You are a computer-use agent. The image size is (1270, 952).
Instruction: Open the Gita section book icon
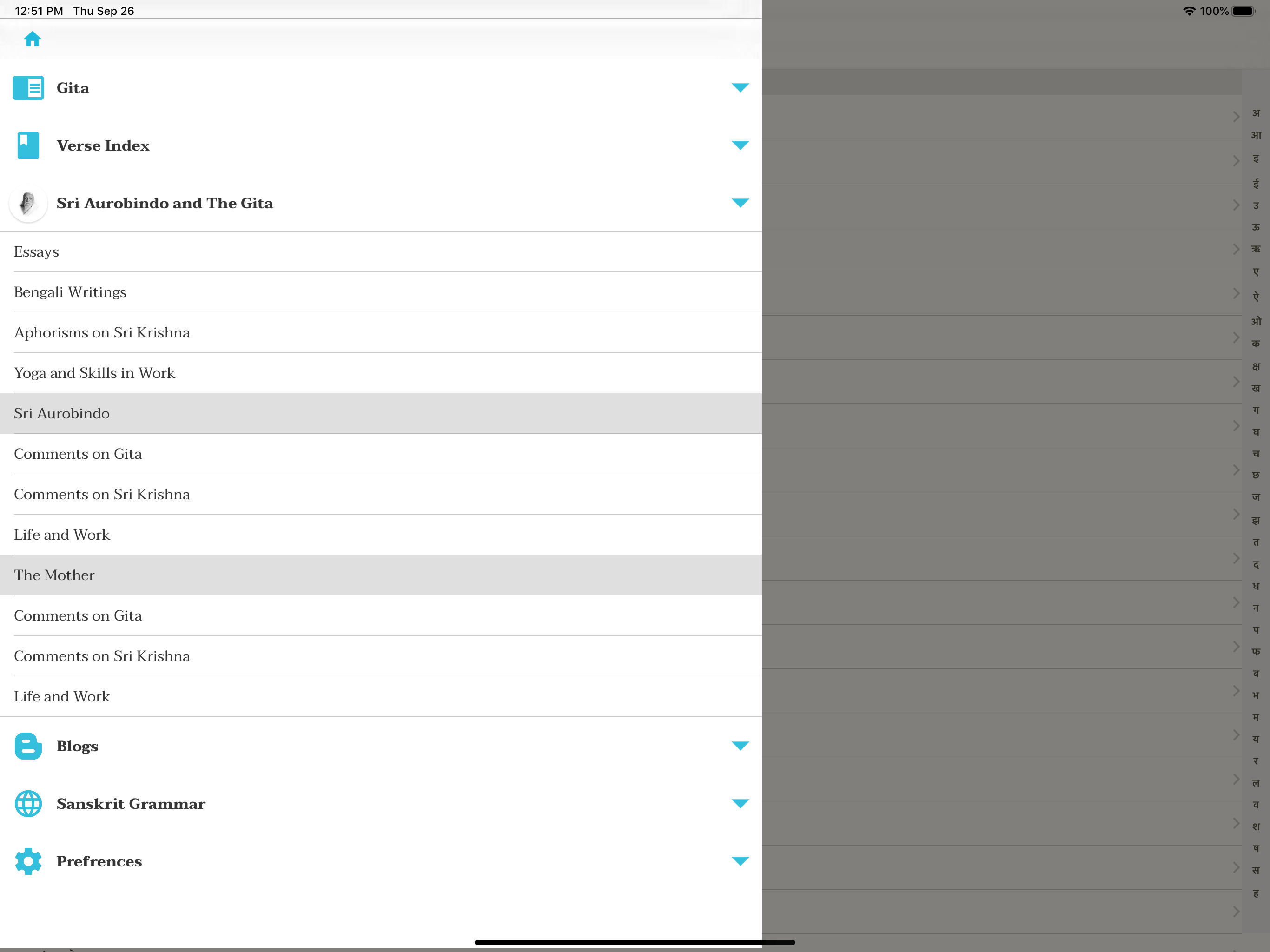(28, 88)
